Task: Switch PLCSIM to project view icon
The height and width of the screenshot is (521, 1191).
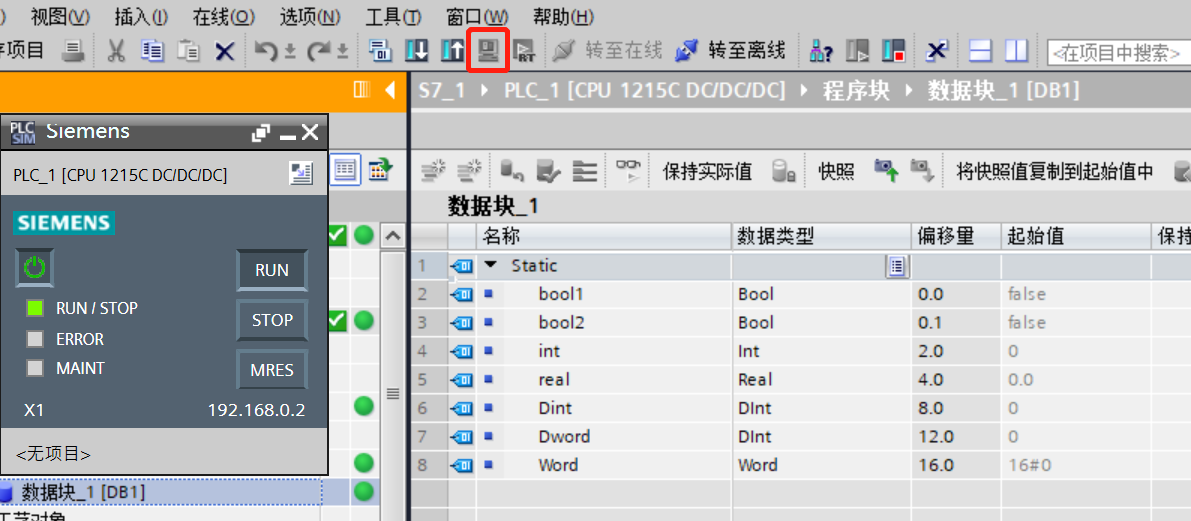Action: click(x=302, y=174)
